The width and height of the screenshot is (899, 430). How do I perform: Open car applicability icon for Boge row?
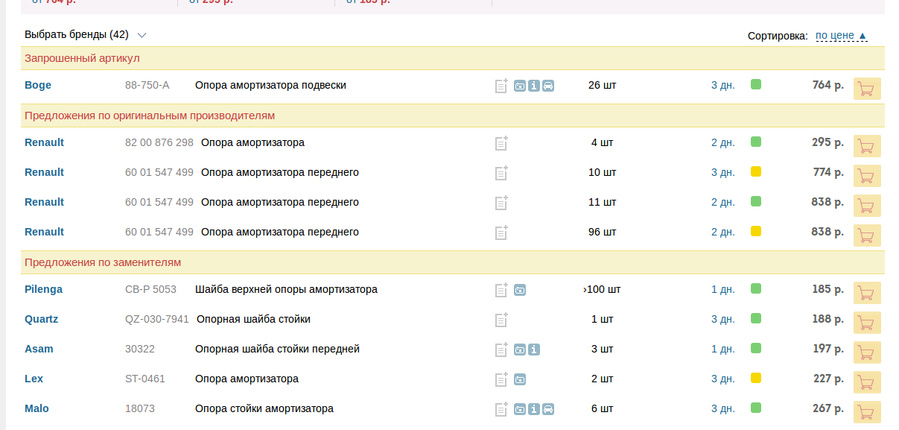[548, 86]
